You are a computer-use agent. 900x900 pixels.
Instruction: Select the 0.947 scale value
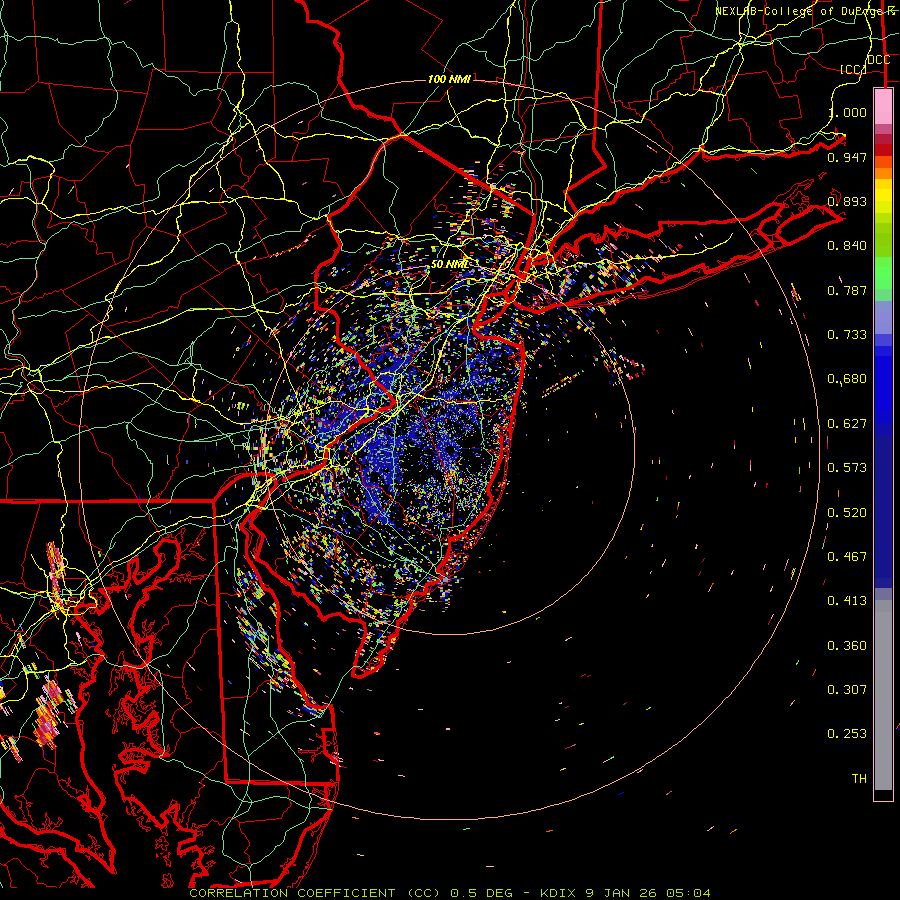[x=847, y=157]
